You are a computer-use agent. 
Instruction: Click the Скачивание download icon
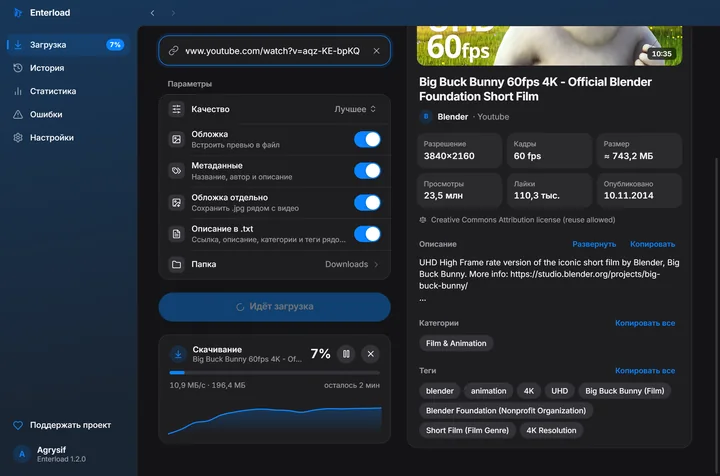[178, 354]
